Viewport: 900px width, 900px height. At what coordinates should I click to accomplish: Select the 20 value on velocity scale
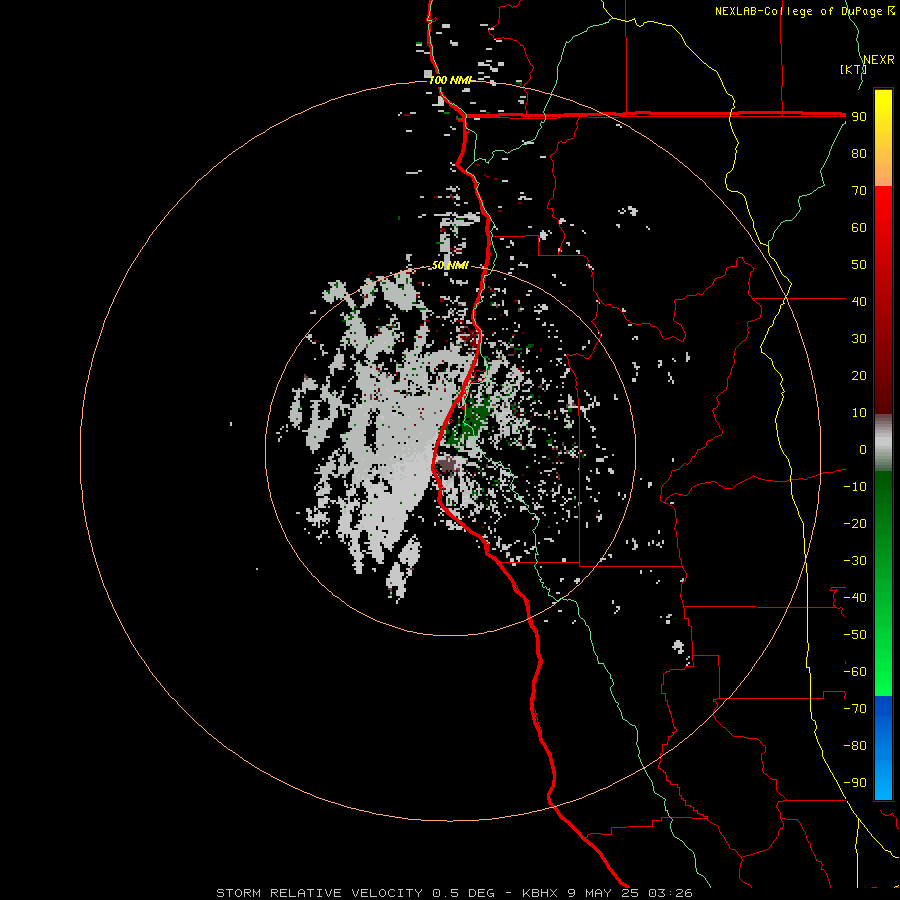tap(859, 375)
